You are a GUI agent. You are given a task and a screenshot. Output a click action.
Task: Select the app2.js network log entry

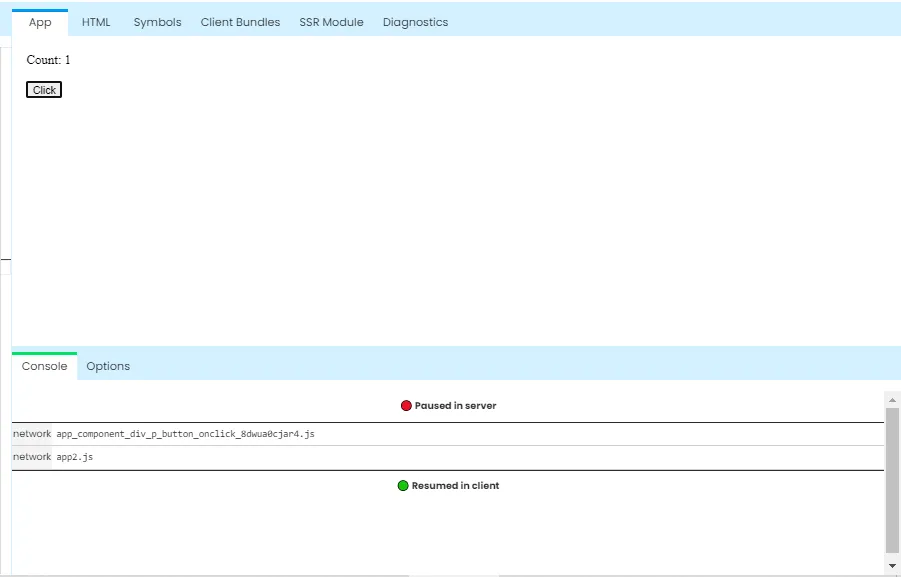click(x=448, y=457)
